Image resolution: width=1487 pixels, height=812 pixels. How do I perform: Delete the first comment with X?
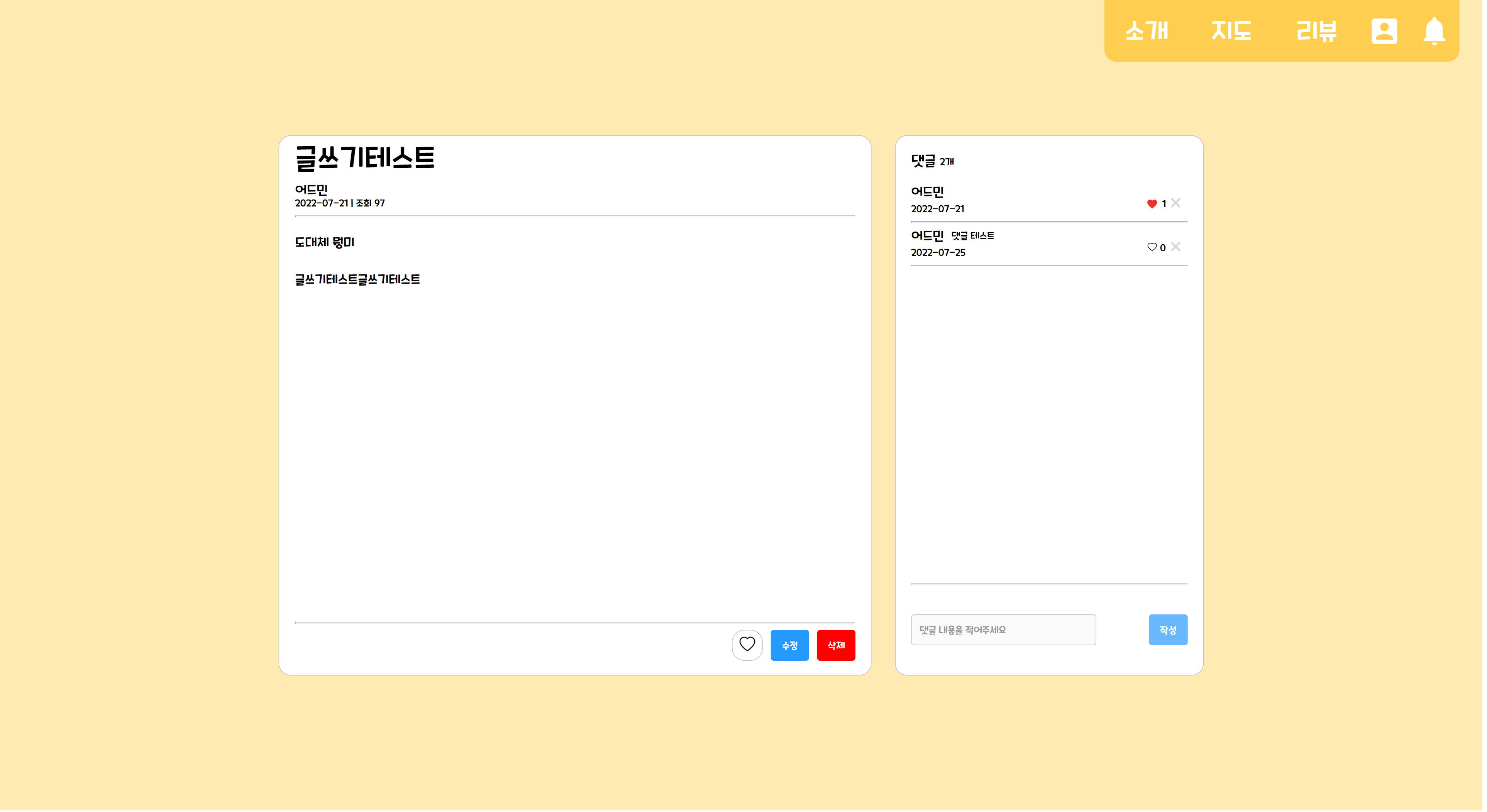click(1176, 203)
